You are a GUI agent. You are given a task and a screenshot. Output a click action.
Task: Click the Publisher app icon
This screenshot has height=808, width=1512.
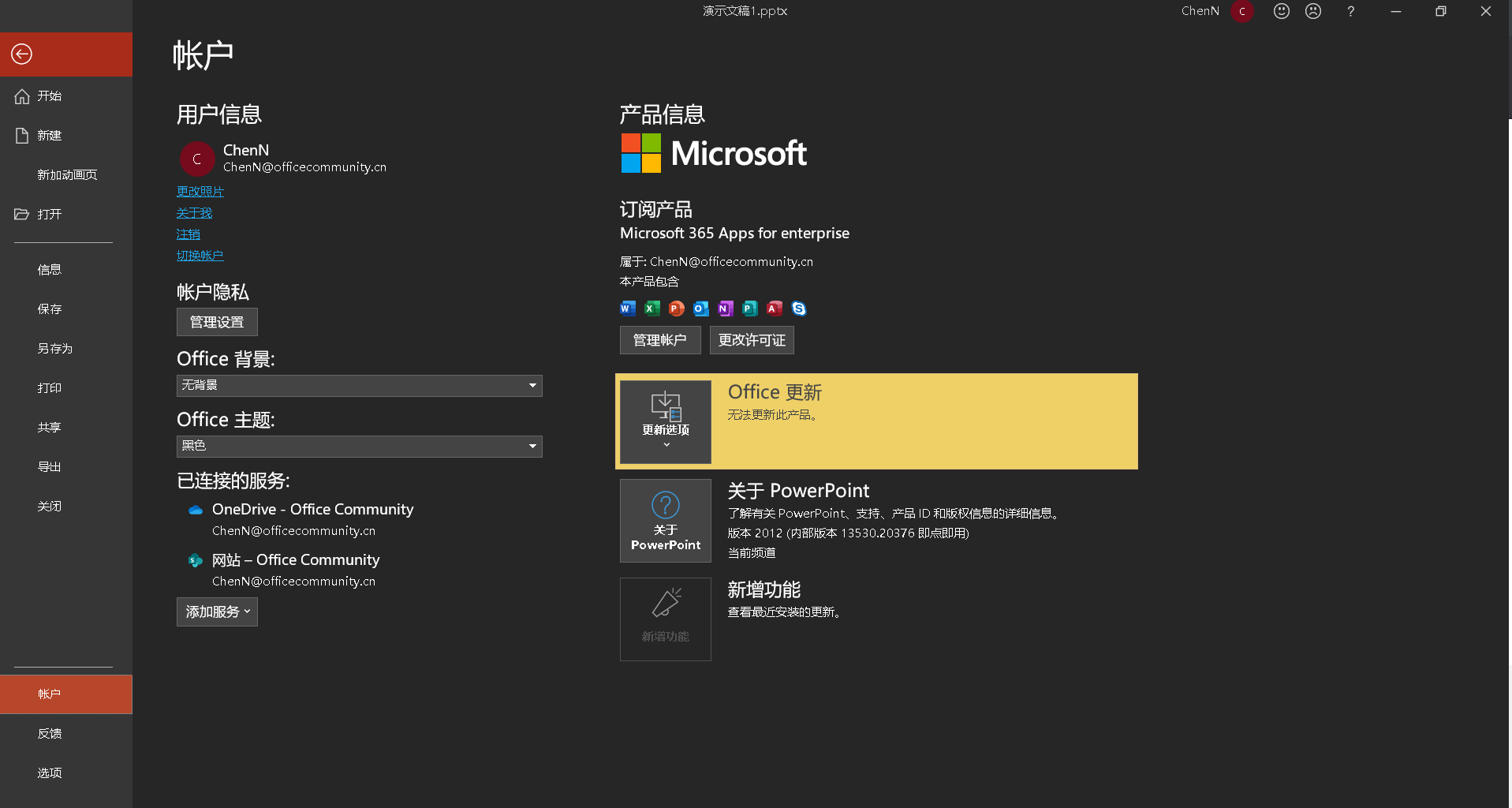(750, 309)
